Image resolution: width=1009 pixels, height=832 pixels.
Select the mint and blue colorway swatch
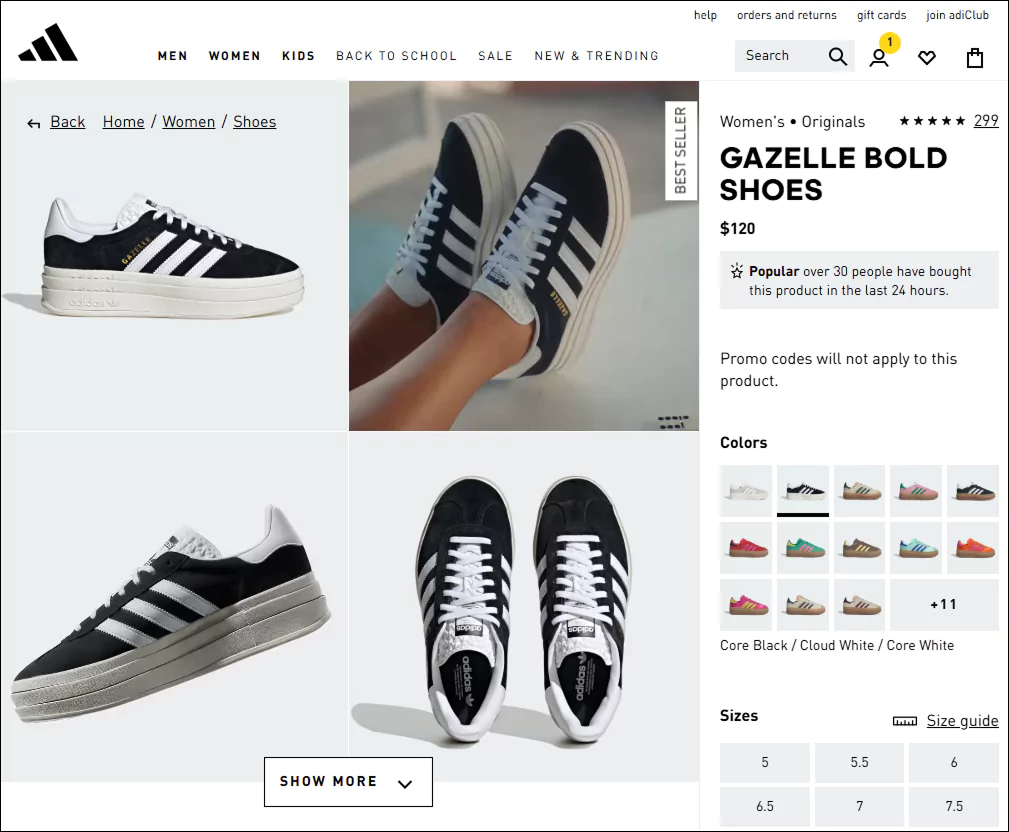click(916, 548)
